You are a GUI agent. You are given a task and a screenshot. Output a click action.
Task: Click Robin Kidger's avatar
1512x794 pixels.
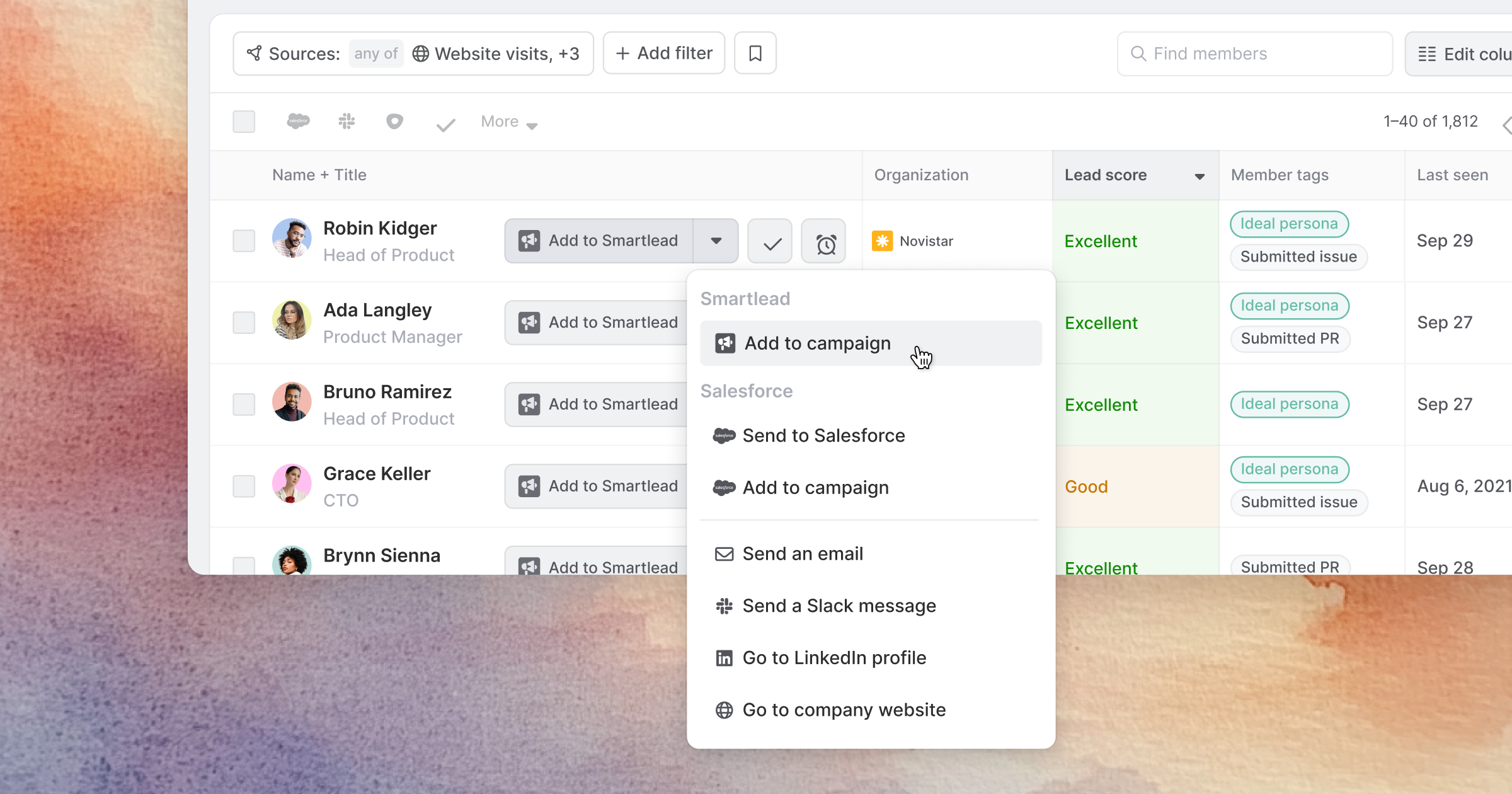(x=292, y=238)
